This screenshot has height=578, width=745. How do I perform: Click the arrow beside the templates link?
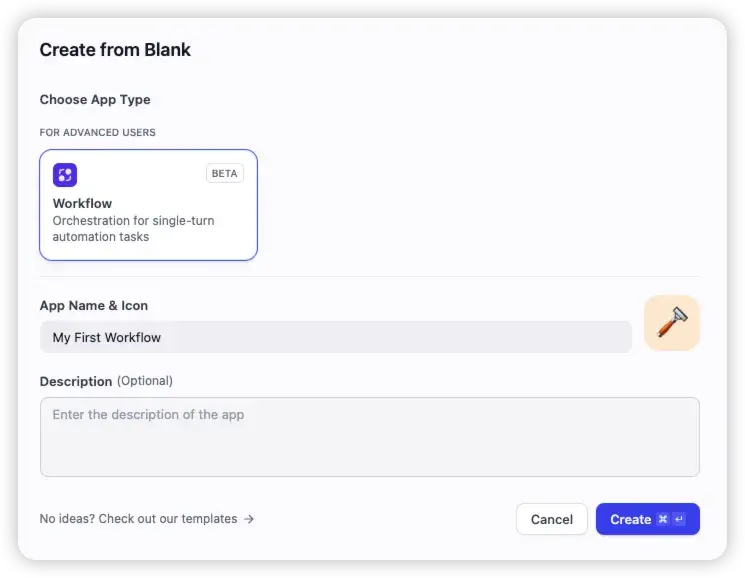coord(249,519)
